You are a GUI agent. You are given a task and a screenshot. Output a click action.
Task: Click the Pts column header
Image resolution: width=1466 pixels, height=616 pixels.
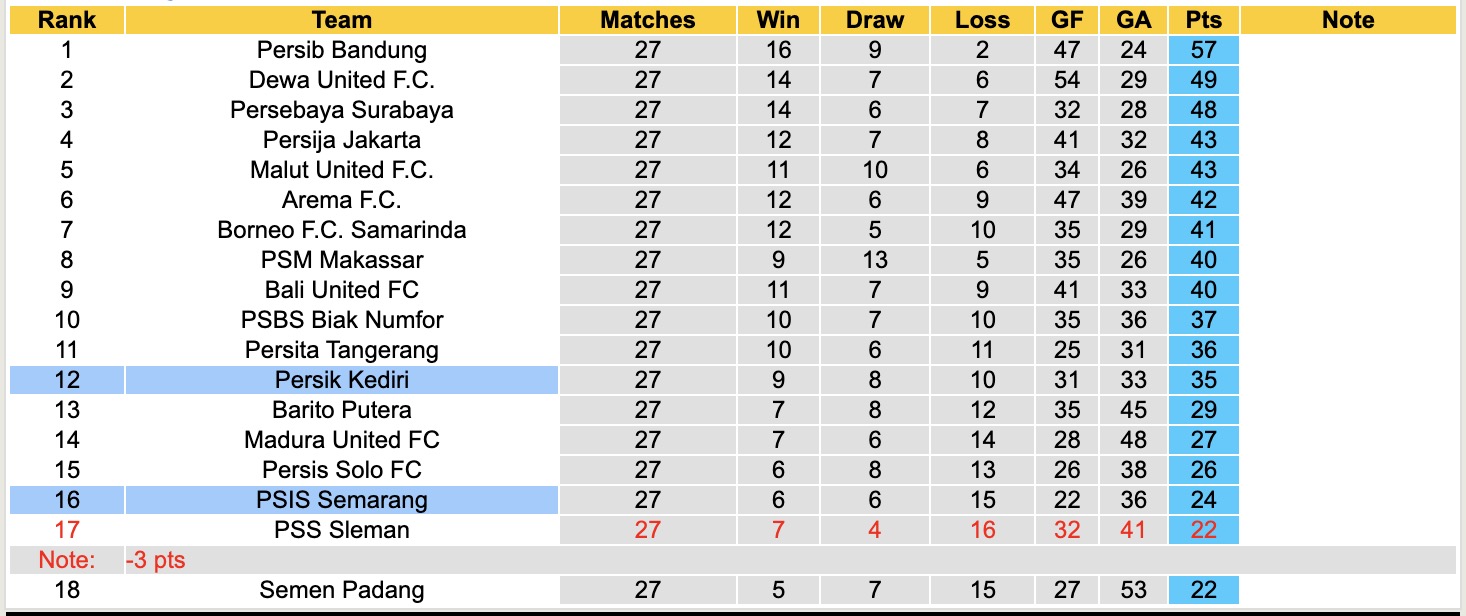[1203, 20]
